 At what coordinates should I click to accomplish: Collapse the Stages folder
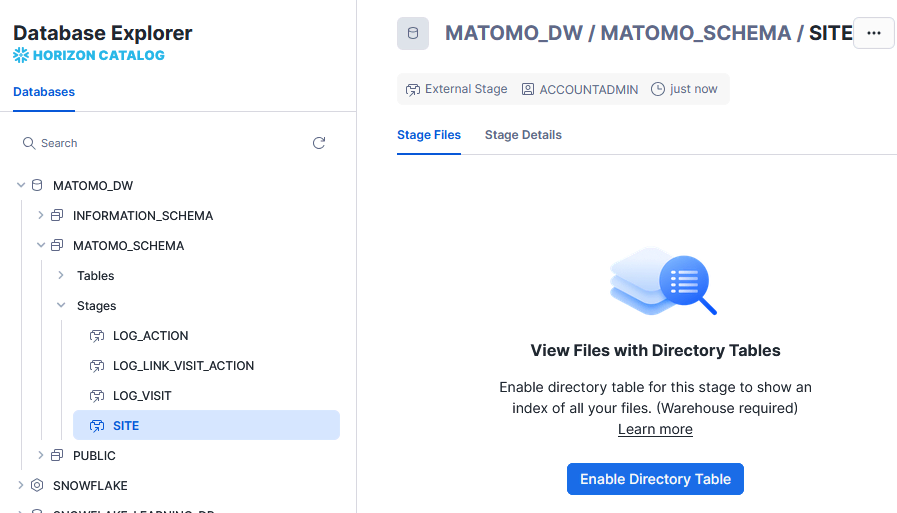[x=61, y=306]
